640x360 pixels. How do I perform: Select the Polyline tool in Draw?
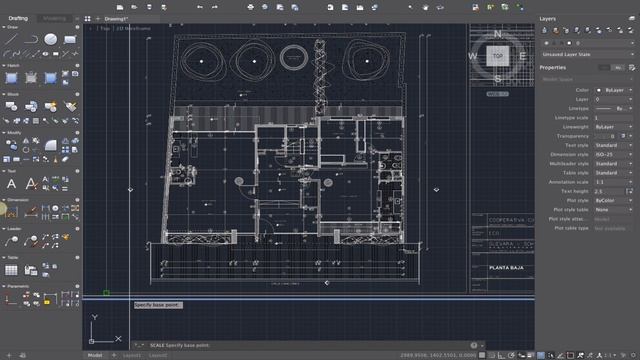tap(31, 39)
